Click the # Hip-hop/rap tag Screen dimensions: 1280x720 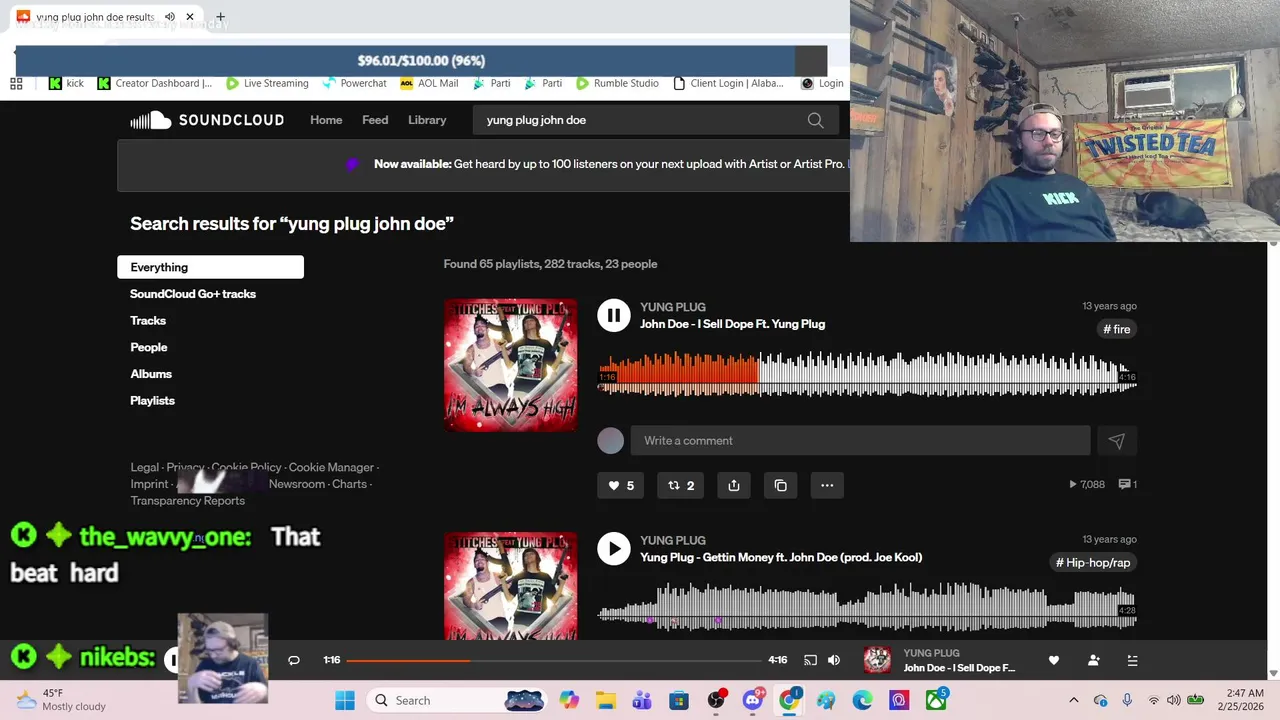point(1093,563)
